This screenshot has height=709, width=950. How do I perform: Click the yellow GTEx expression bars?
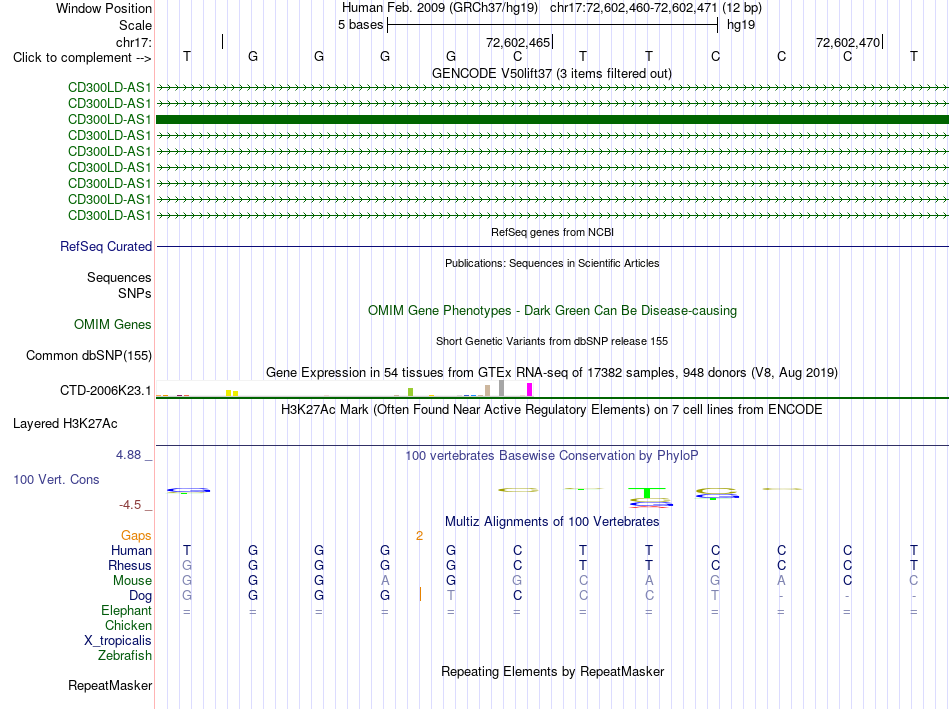coord(232,393)
